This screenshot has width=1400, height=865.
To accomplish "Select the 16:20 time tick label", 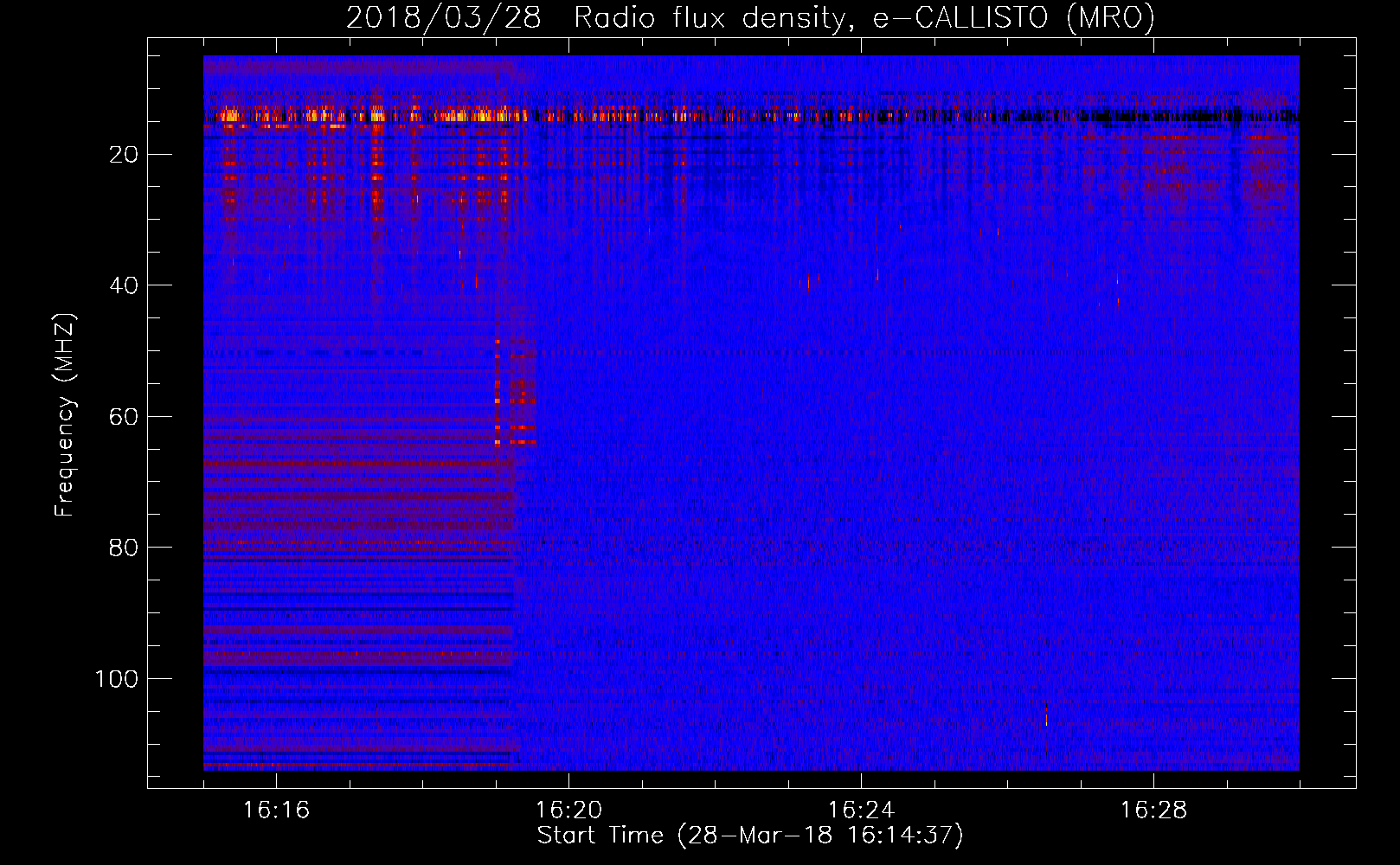I will tap(568, 811).
